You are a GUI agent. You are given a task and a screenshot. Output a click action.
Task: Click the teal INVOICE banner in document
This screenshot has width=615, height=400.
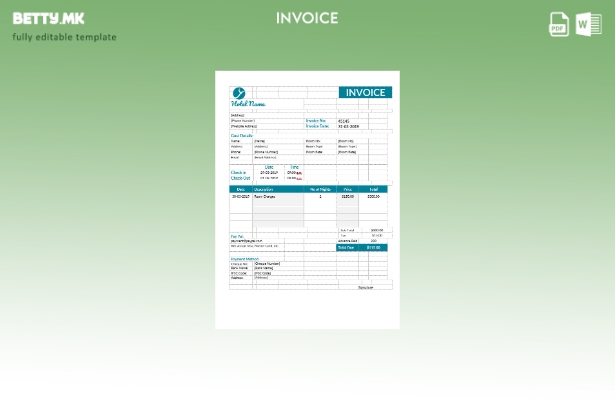pyautogui.click(x=365, y=92)
